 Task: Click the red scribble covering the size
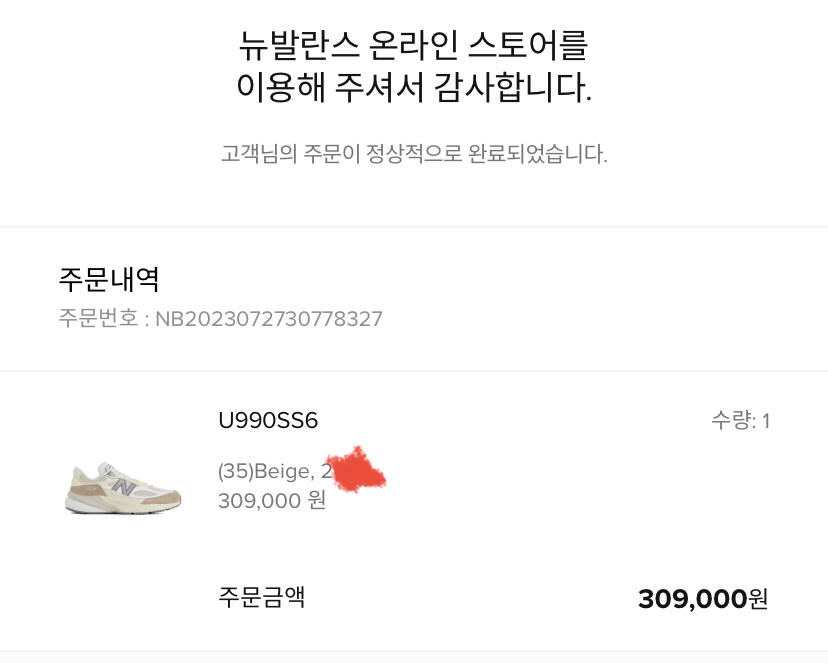point(358,471)
